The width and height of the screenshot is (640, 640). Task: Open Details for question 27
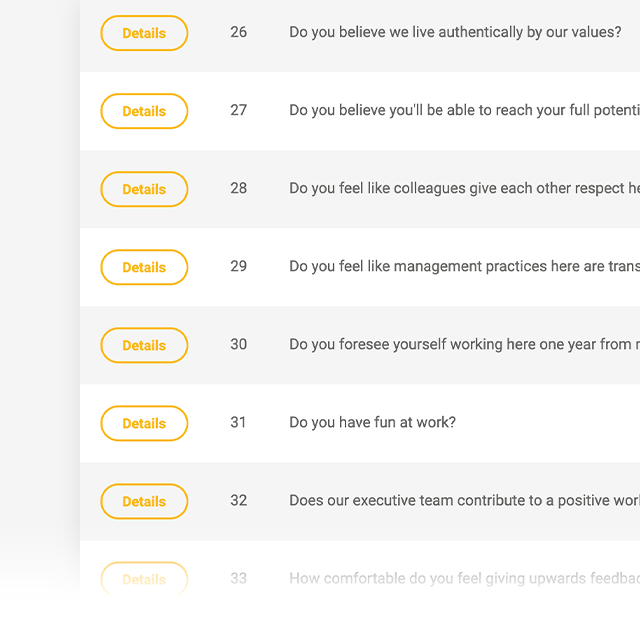tap(144, 111)
